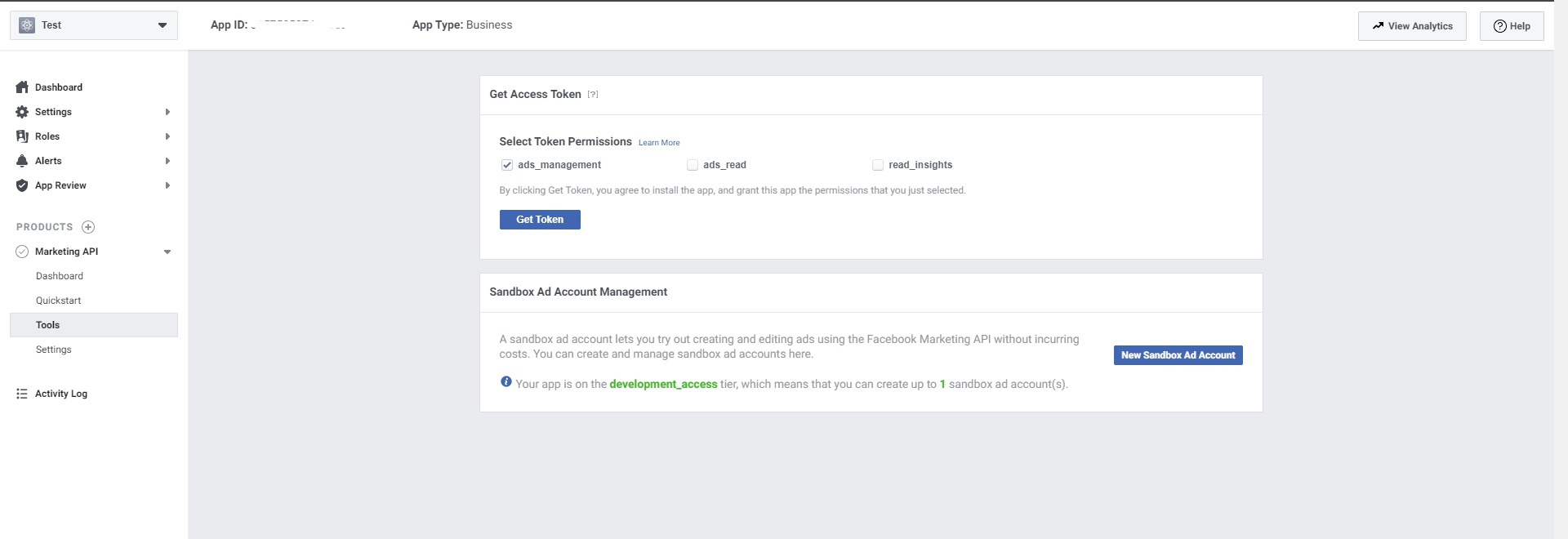Click the App Review shield icon
The image size is (1568, 539).
22,185
